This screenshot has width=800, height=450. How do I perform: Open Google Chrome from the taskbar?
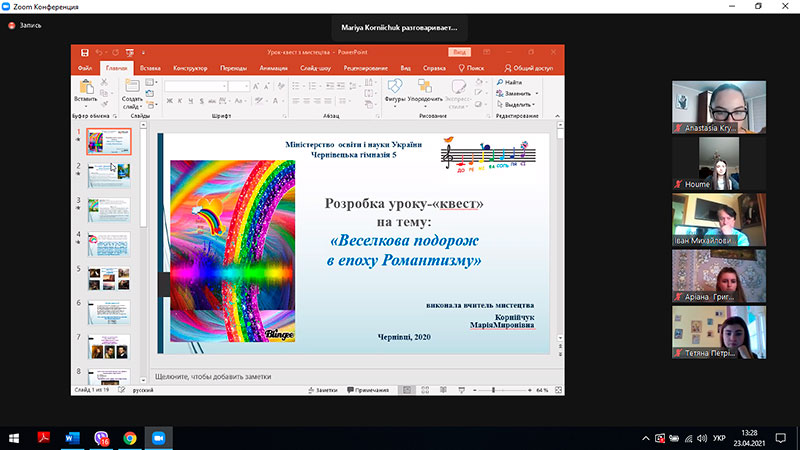(130, 438)
